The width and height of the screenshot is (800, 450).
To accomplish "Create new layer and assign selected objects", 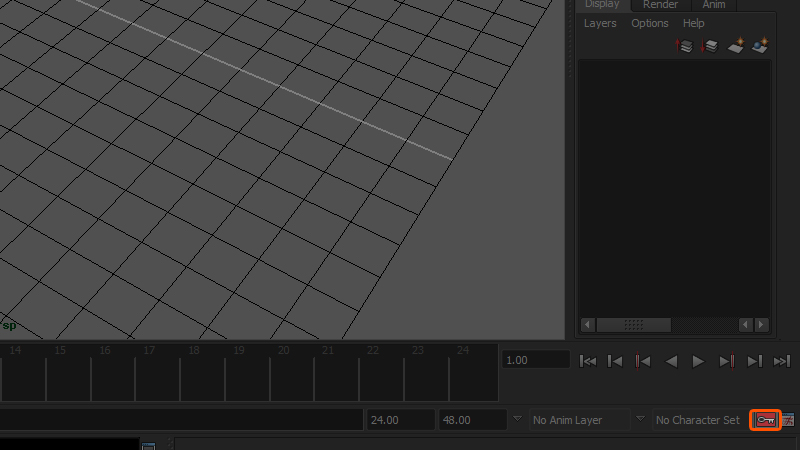I will pyautogui.click(x=760, y=45).
